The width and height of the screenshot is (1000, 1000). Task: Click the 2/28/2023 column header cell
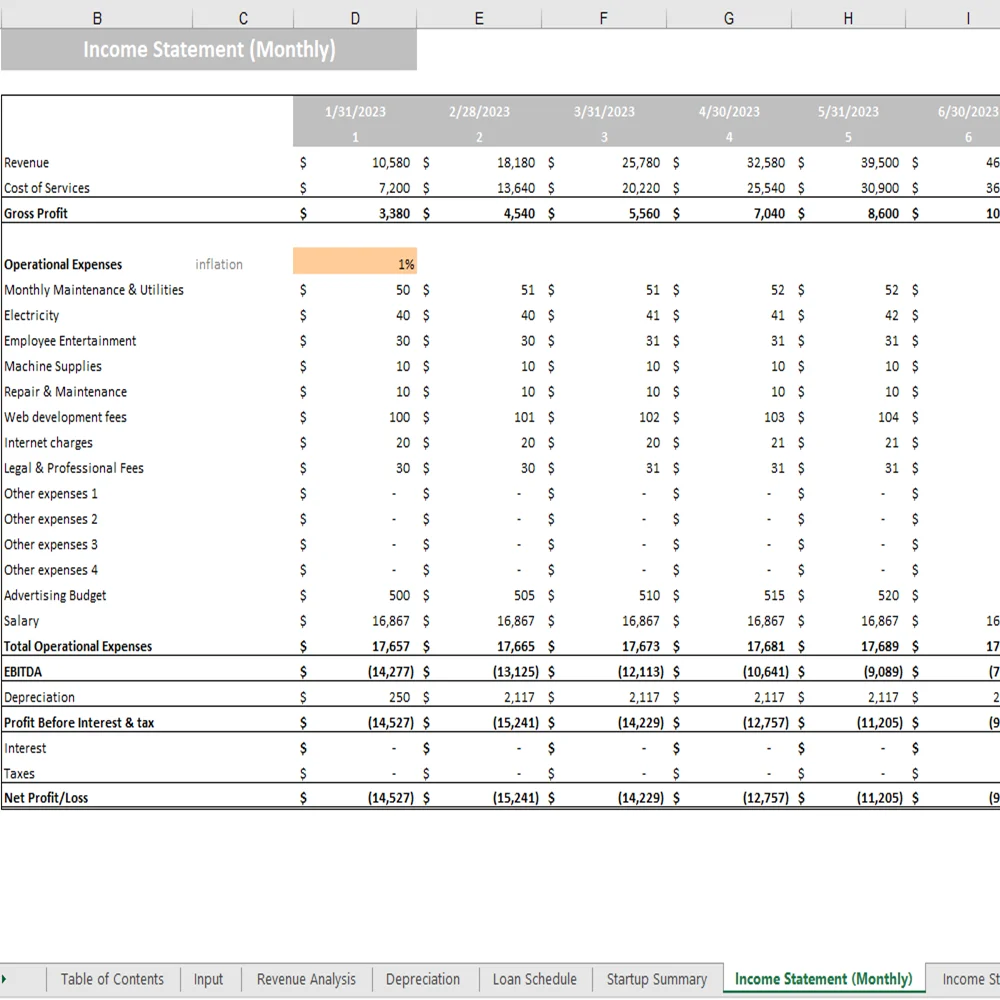pos(478,112)
